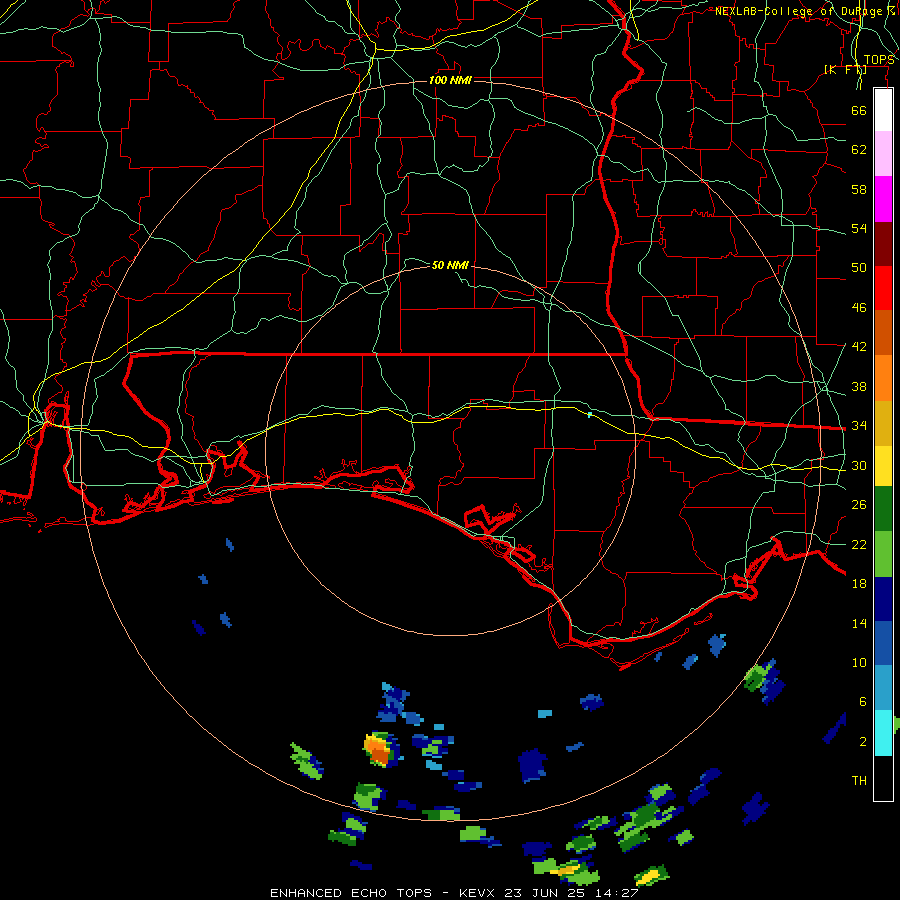Click the light pink legend swatch

(x=883, y=154)
